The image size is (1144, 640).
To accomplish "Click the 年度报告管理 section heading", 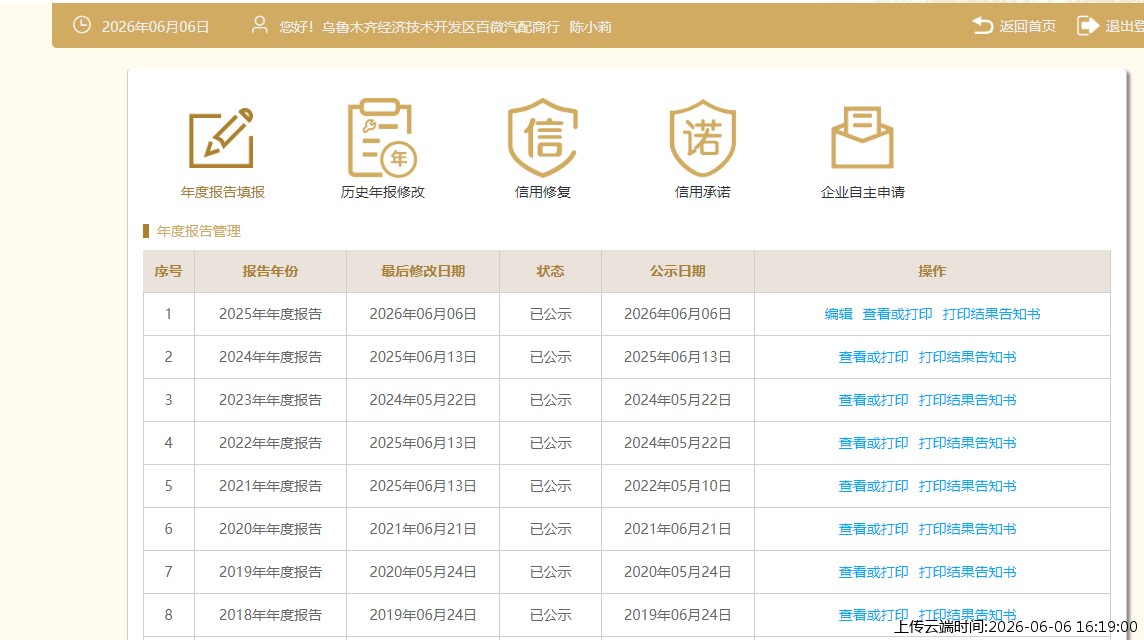I will (198, 231).
